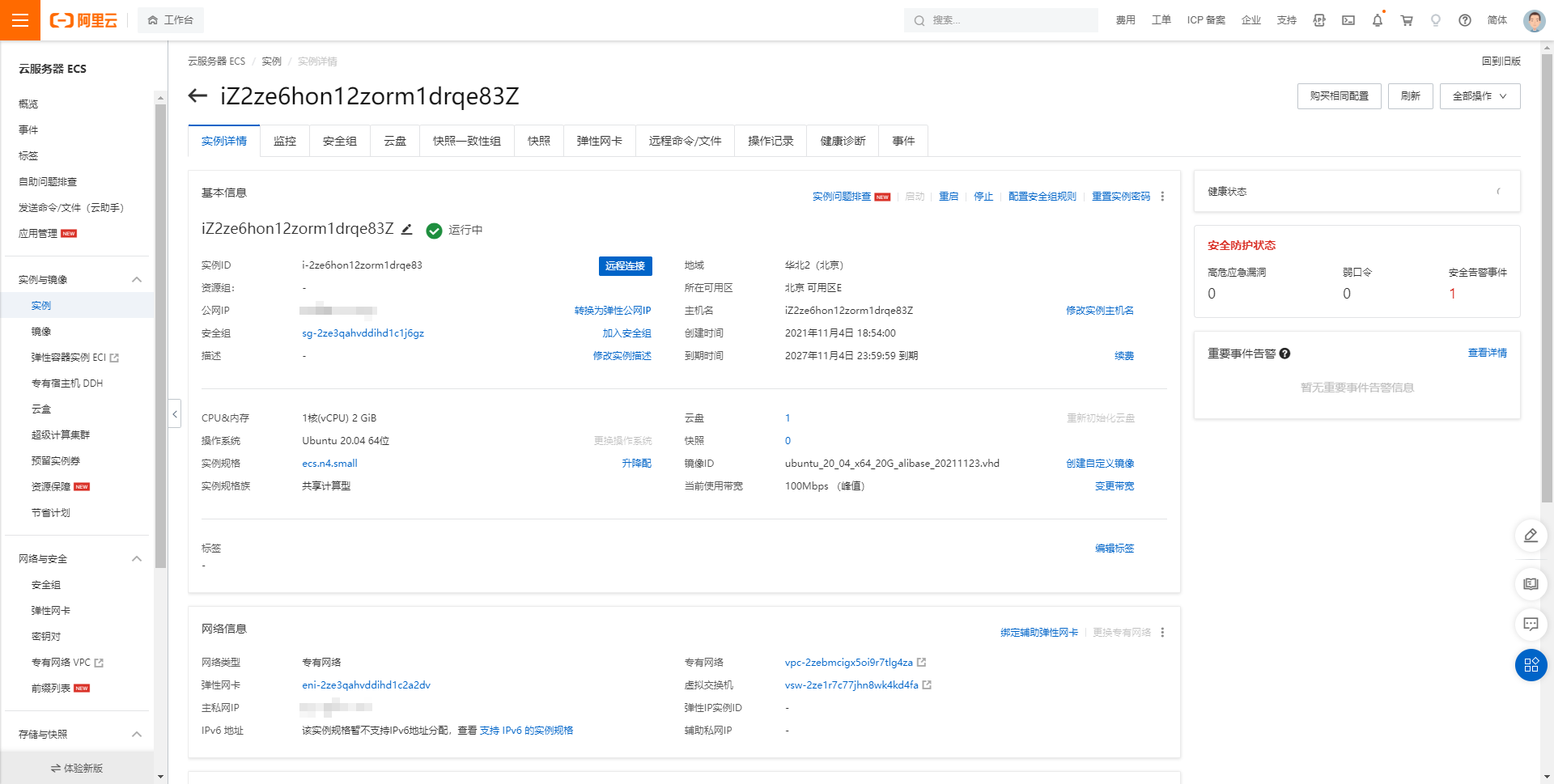
Task: Open the floating chat support icon
Action: point(1531,625)
